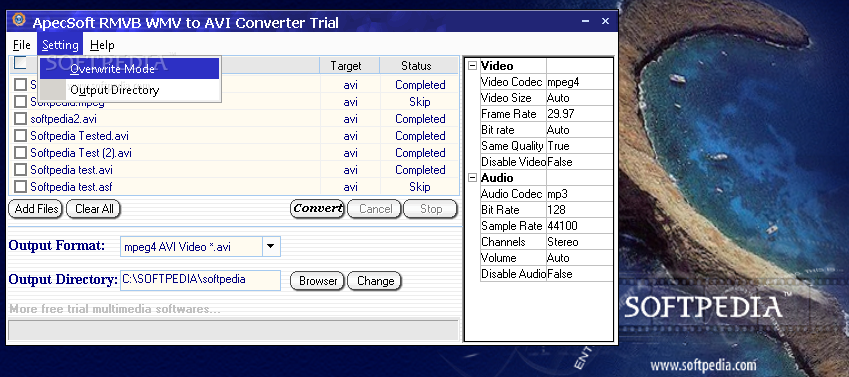Viewport: 849px width, 377px height.
Task: Click the Same Quality value True
Action: 579,146
